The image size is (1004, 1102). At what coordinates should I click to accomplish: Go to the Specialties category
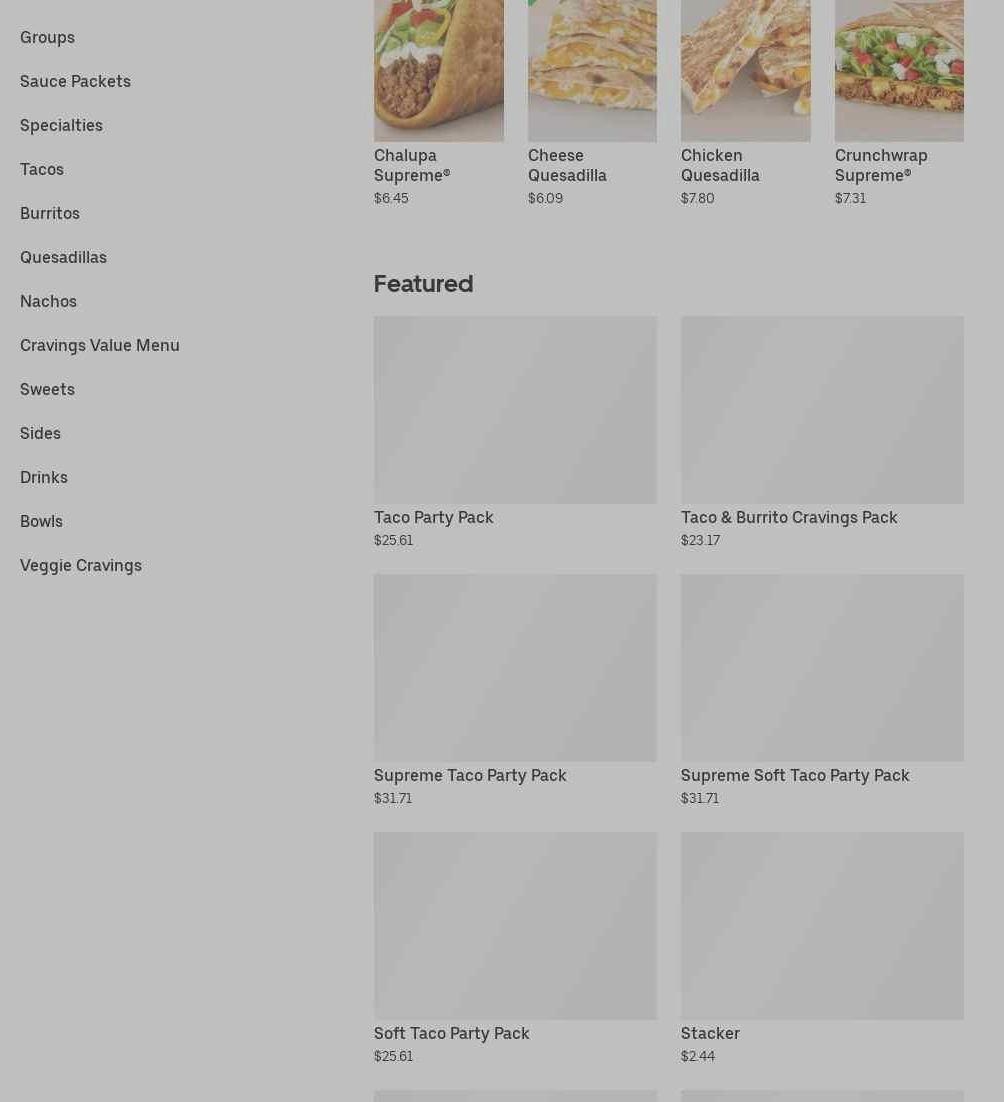[61, 126]
